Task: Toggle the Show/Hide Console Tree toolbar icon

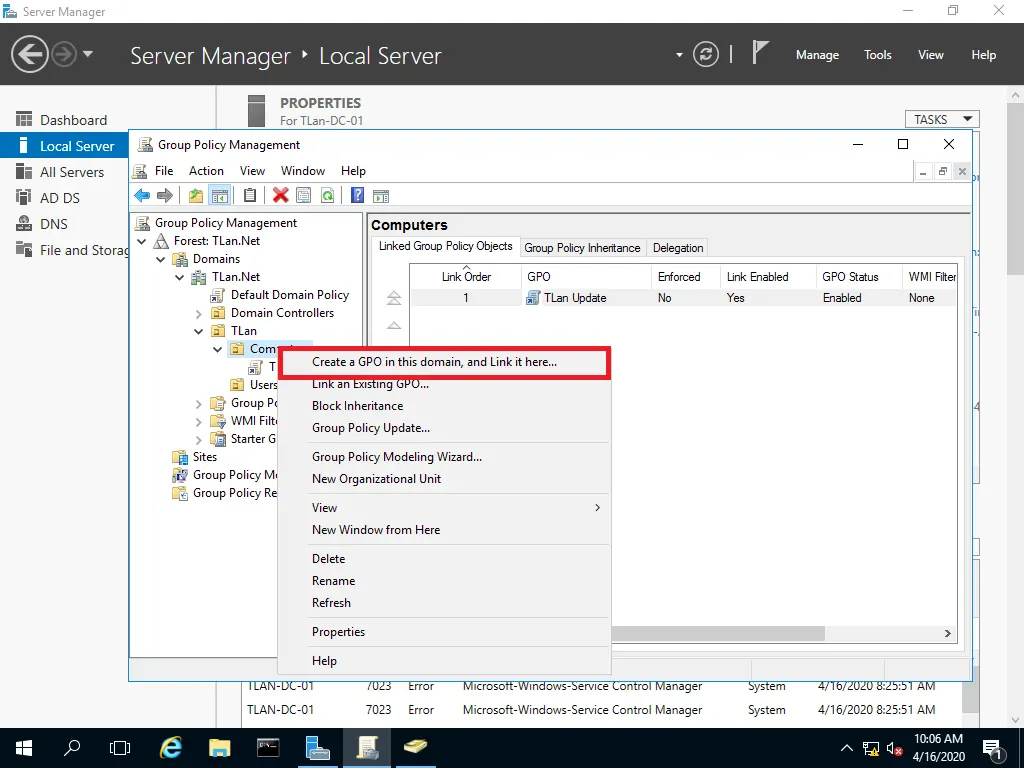Action: [219, 195]
